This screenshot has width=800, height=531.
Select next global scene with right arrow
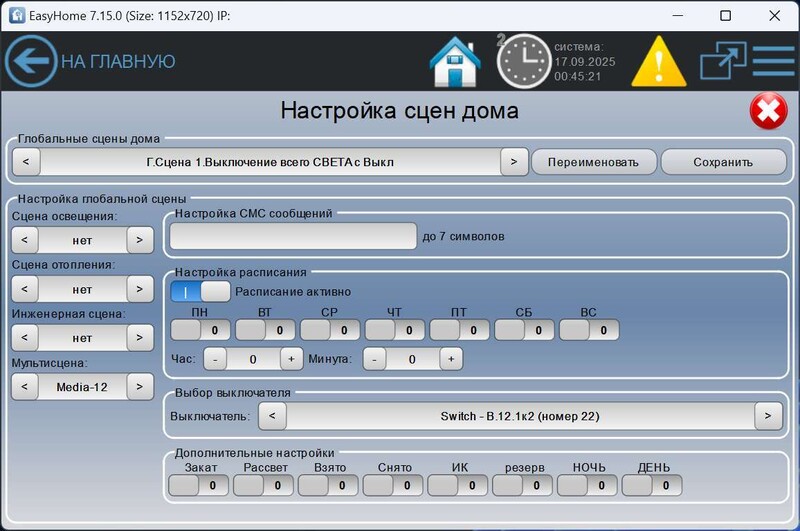513,161
